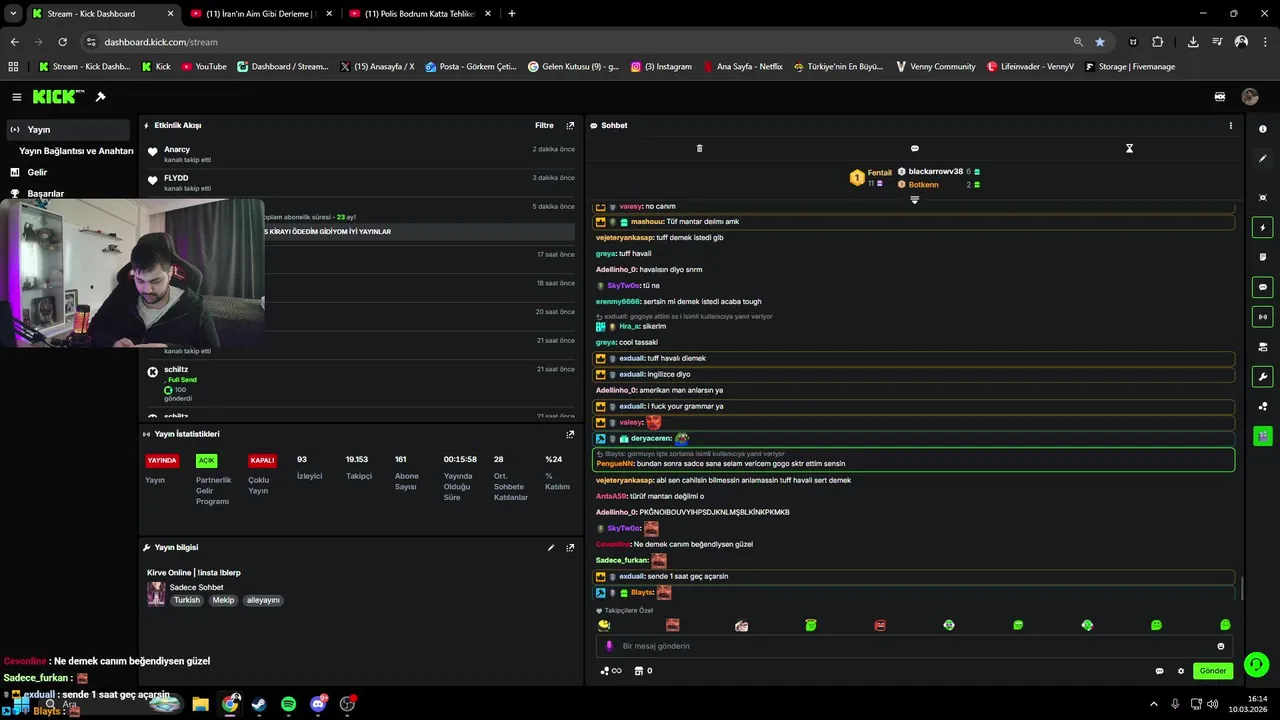
Task: Toggle the chat panel in right sidebar
Action: click(1263, 287)
